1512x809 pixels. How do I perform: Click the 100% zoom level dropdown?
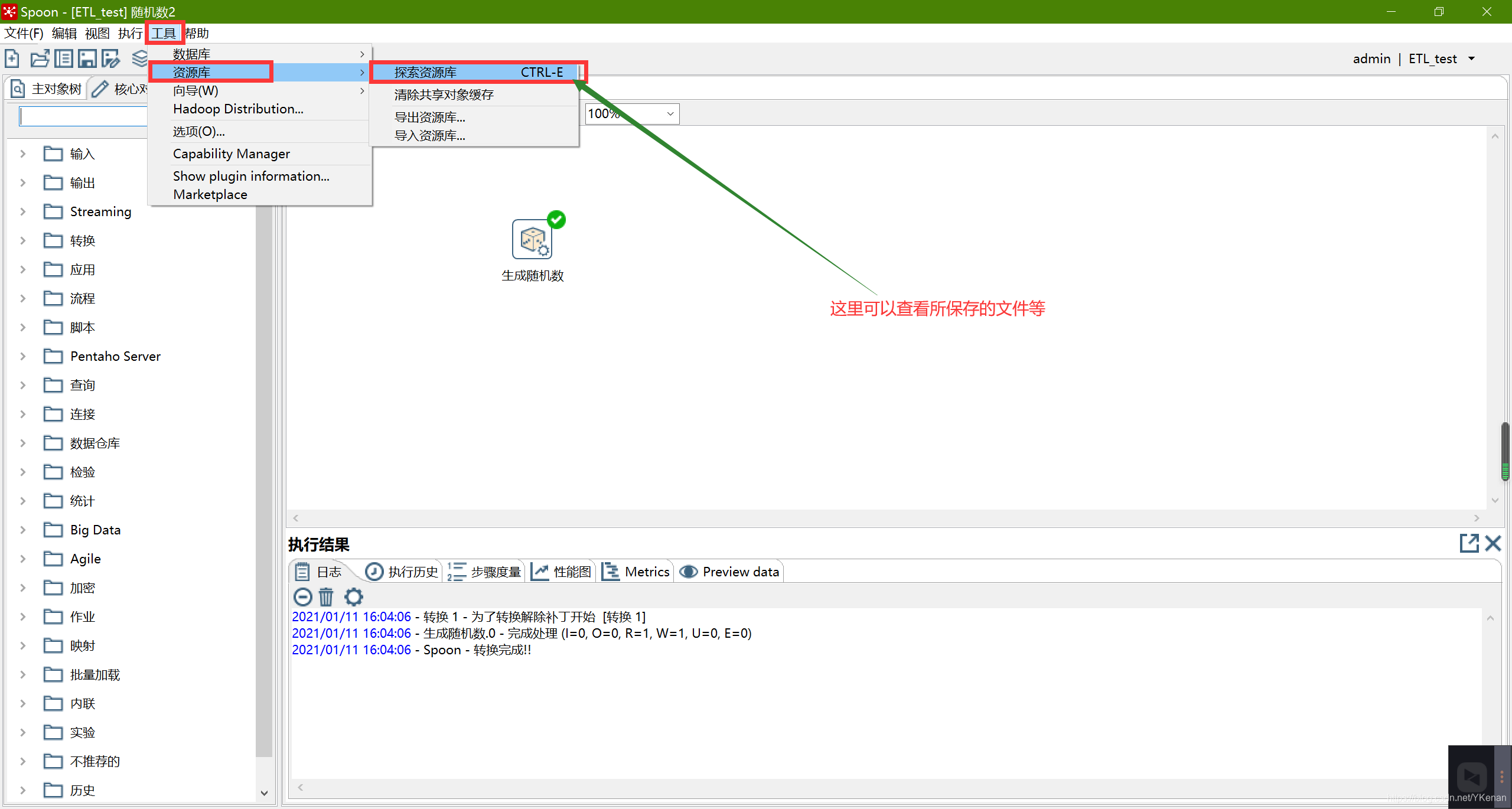point(630,113)
